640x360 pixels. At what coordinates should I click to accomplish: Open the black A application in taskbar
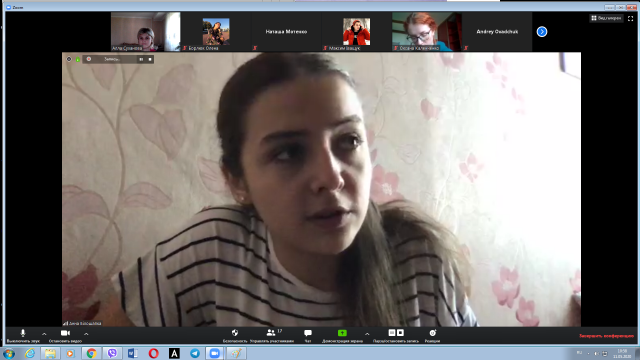pos(174,353)
